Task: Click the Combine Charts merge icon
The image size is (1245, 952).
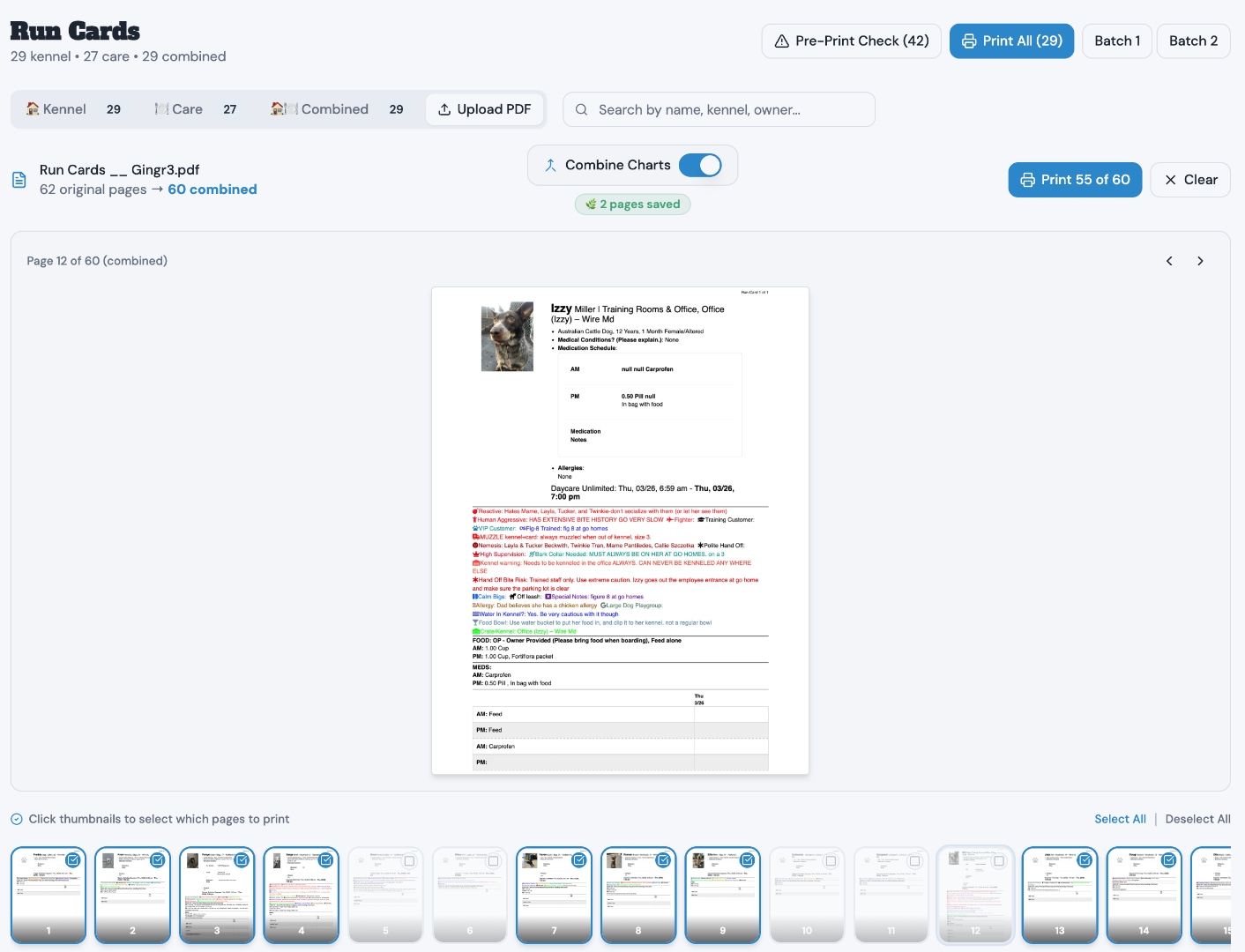Action: [x=550, y=166]
